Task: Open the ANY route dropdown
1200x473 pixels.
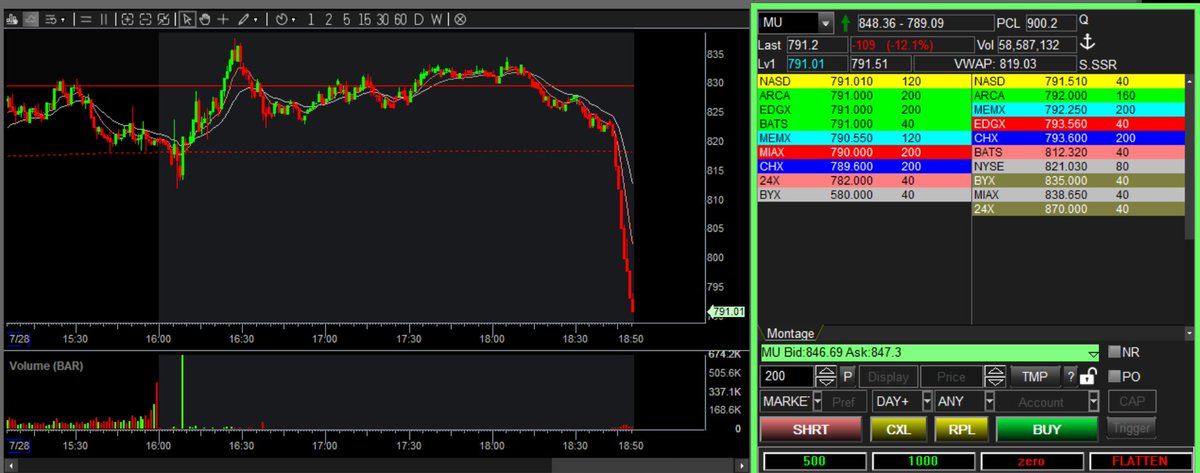Action: [989, 401]
